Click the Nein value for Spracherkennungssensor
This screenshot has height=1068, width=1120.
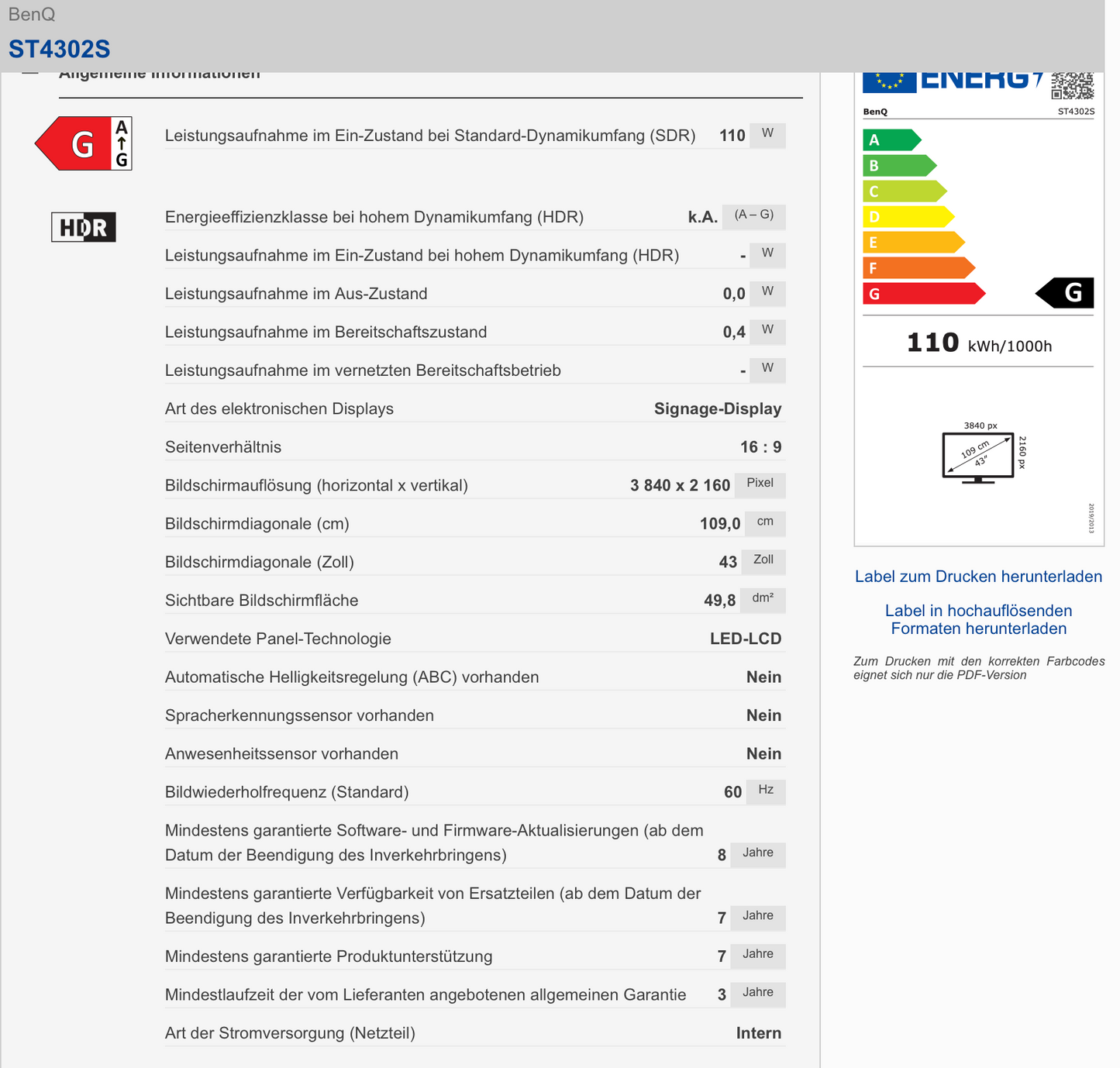tap(763, 715)
